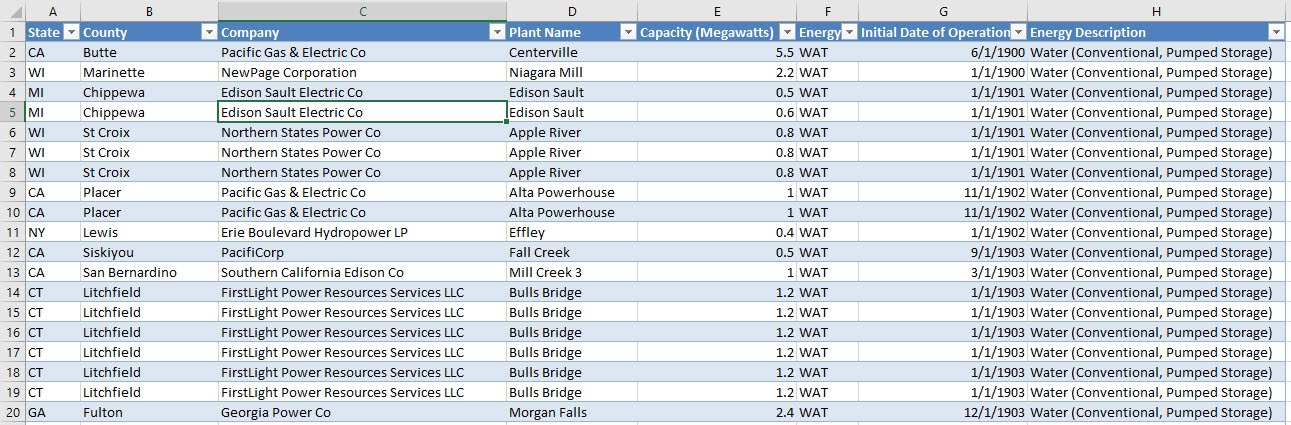Click Bulls Bridge in row 14
The height and width of the screenshot is (425, 1291).
click(572, 292)
